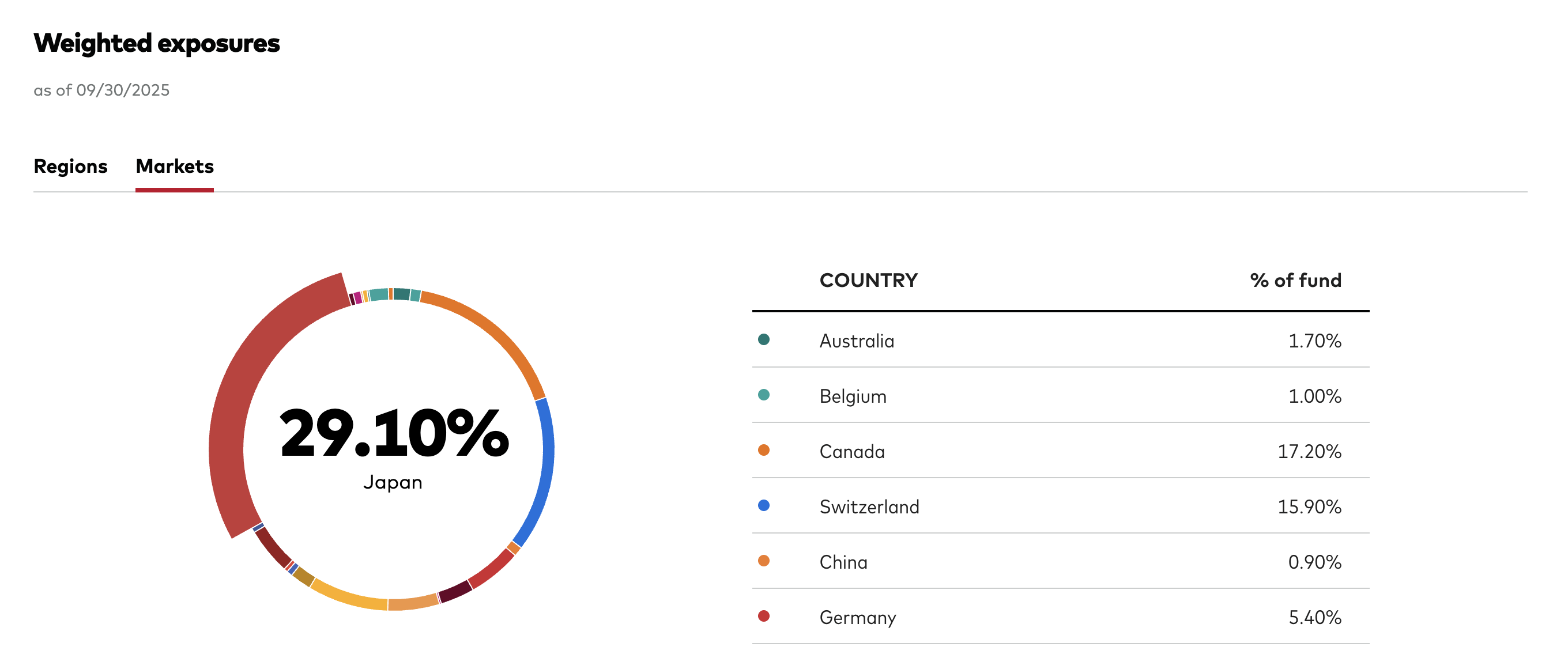The image size is (1568, 658).
Task: Select the Markets tab
Action: coord(175,166)
